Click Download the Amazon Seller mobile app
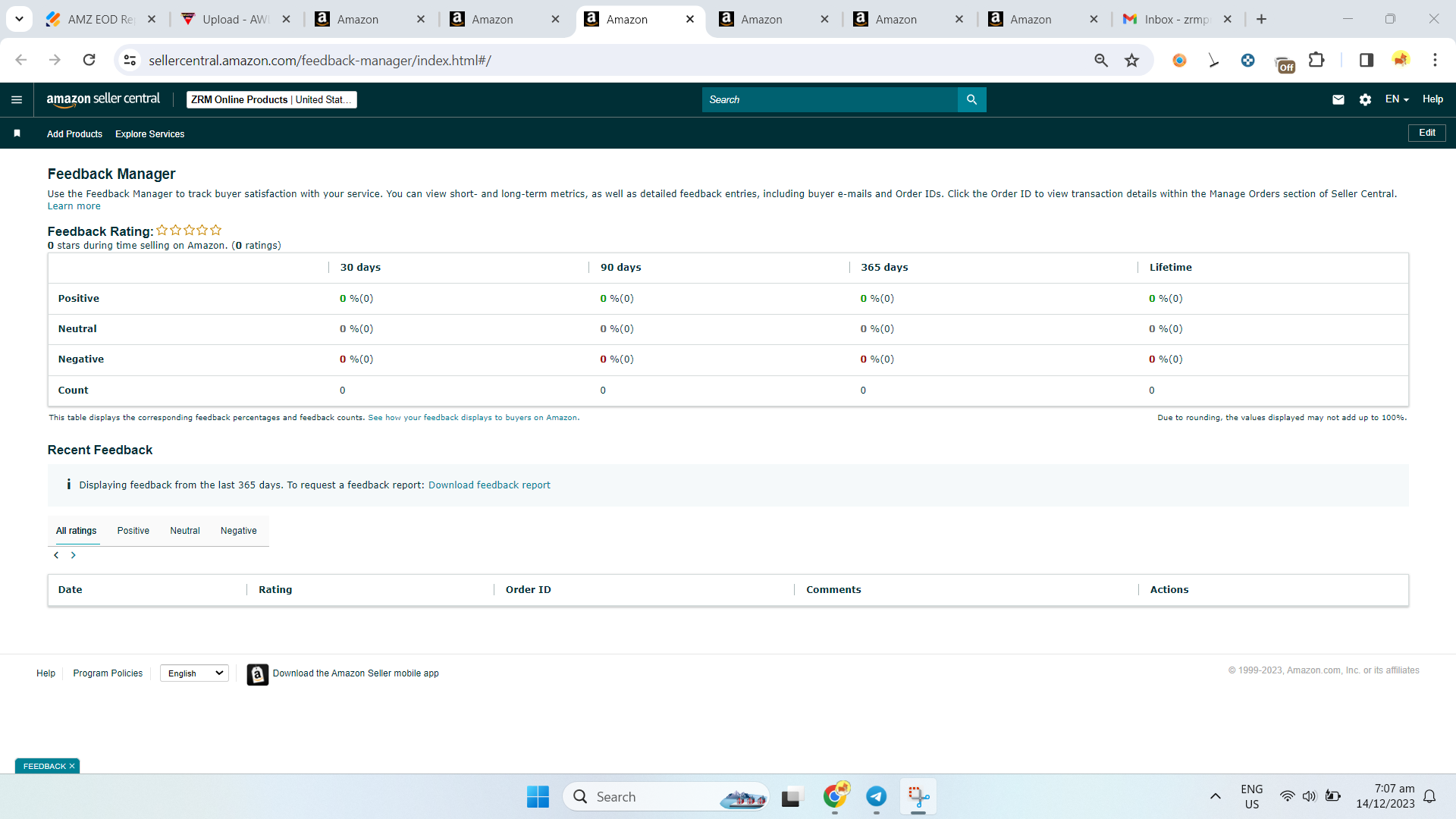 pos(356,673)
